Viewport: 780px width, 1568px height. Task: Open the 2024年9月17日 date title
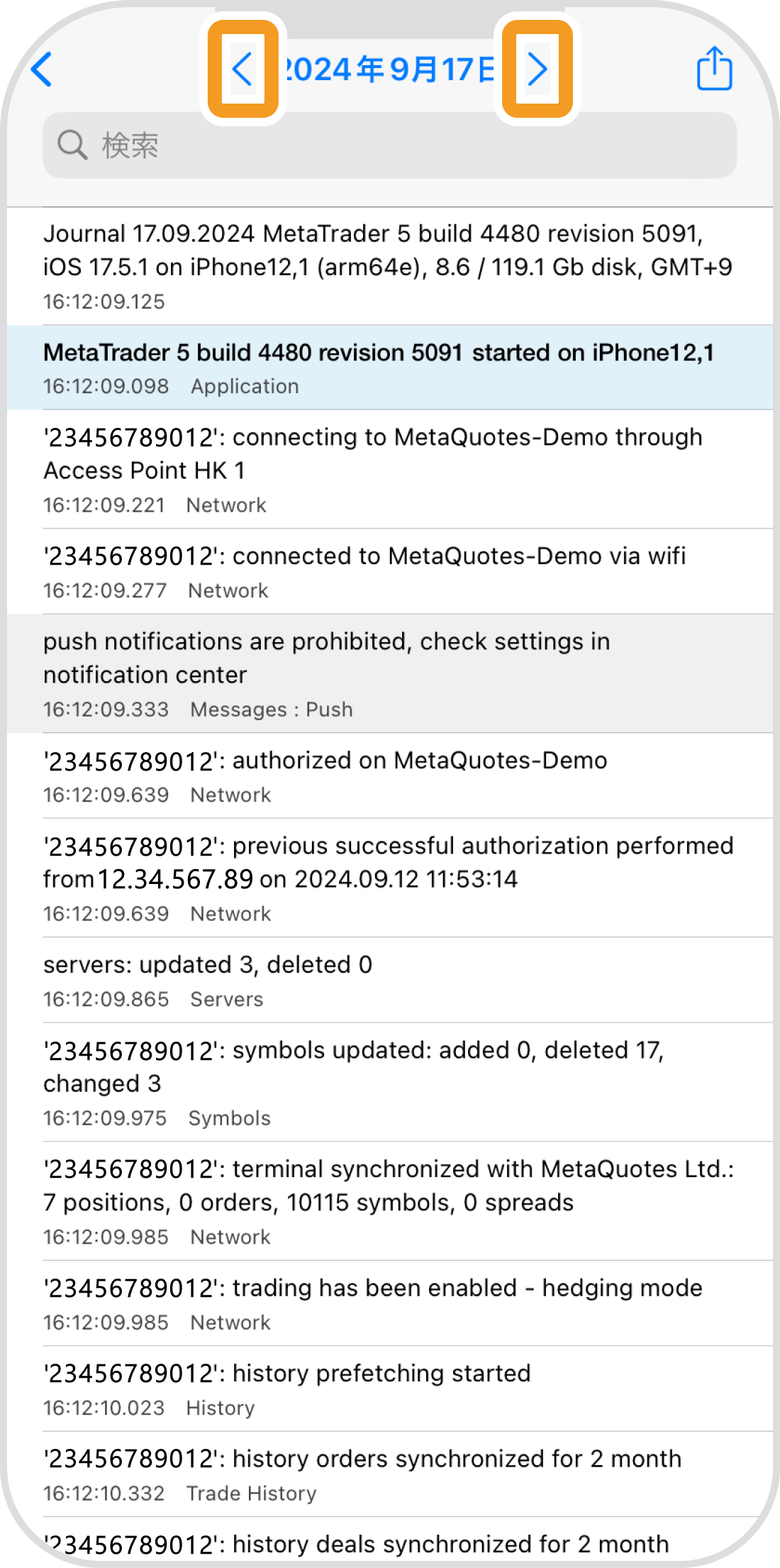point(390,70)
